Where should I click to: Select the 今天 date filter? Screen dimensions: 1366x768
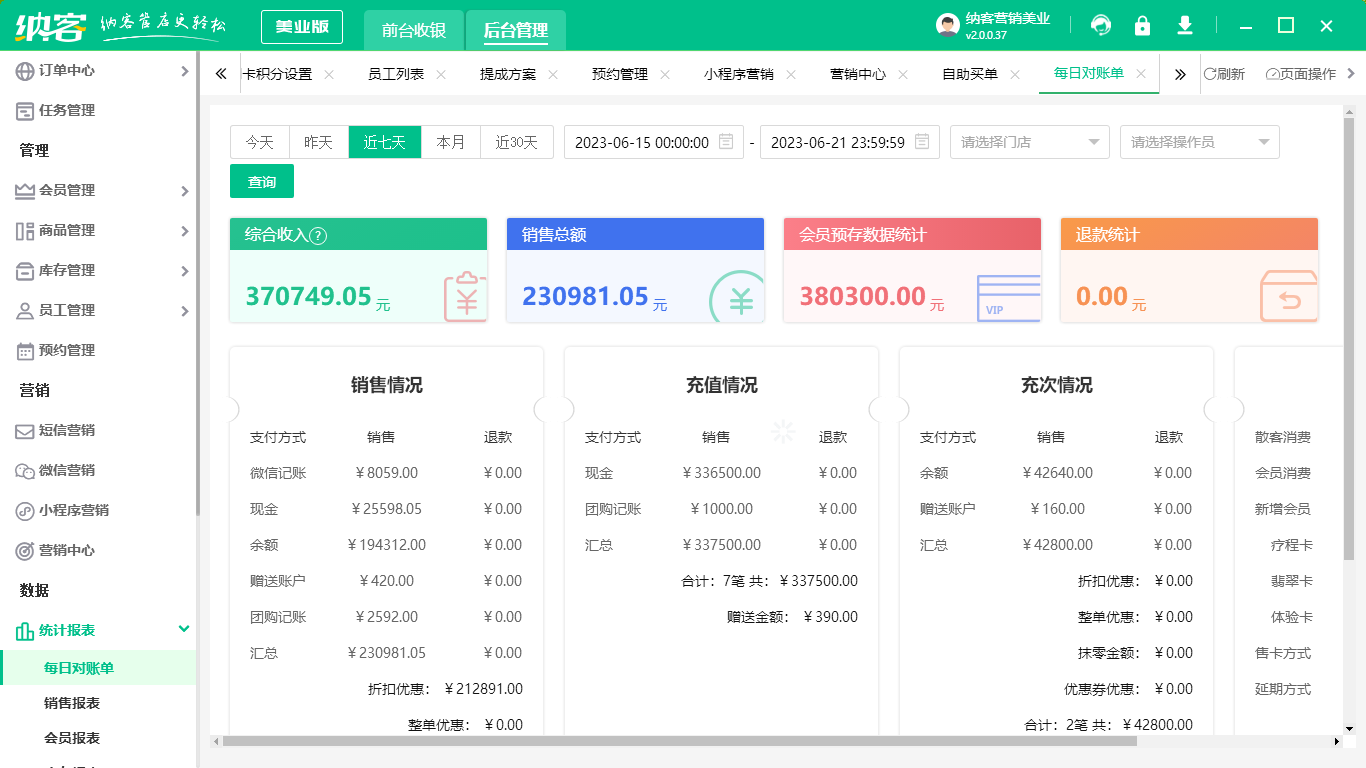[x=259, y=142]
